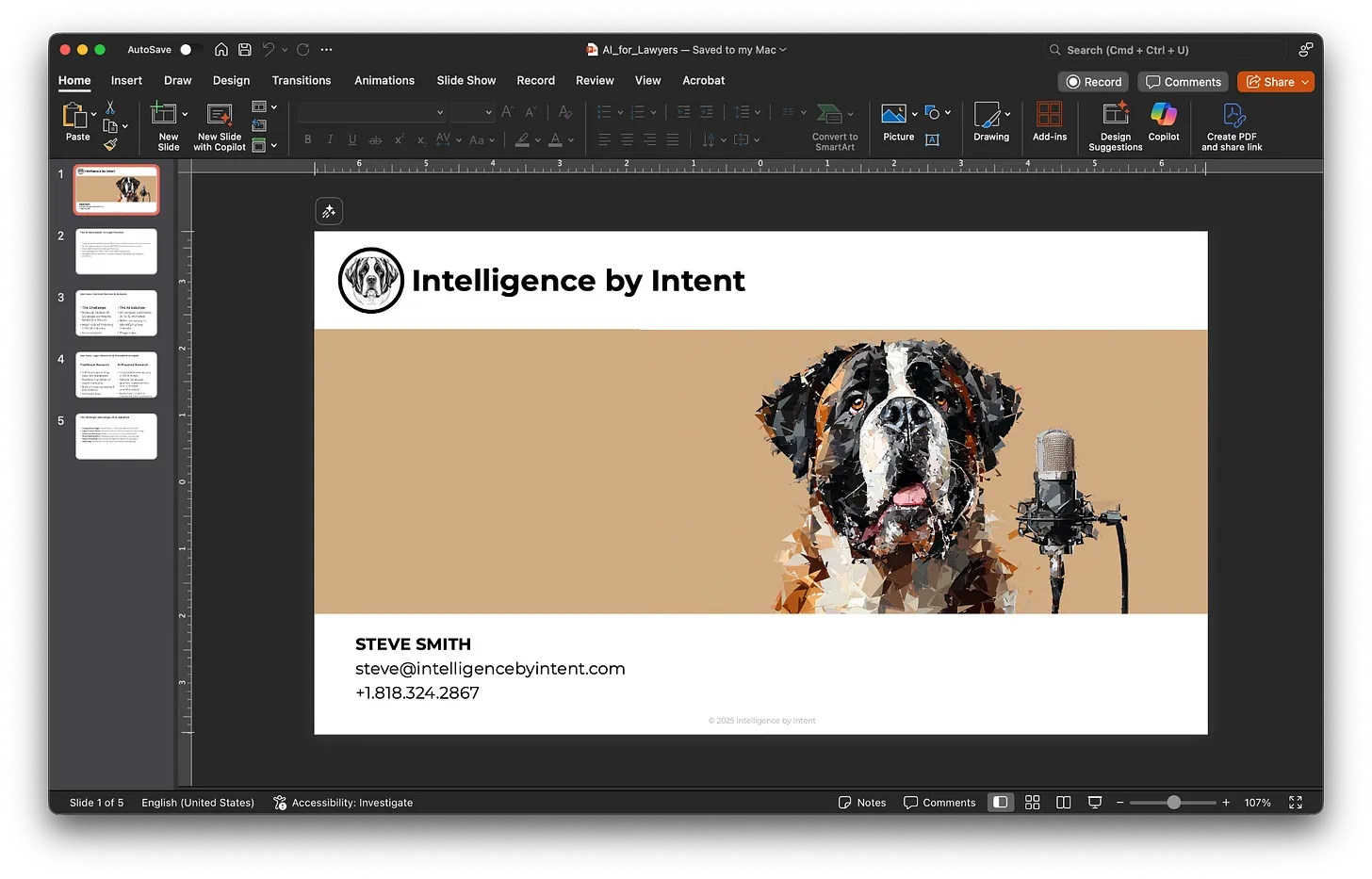Click the Comments button at top right
Screen dimensions: 1372x879
point(1183,82)
